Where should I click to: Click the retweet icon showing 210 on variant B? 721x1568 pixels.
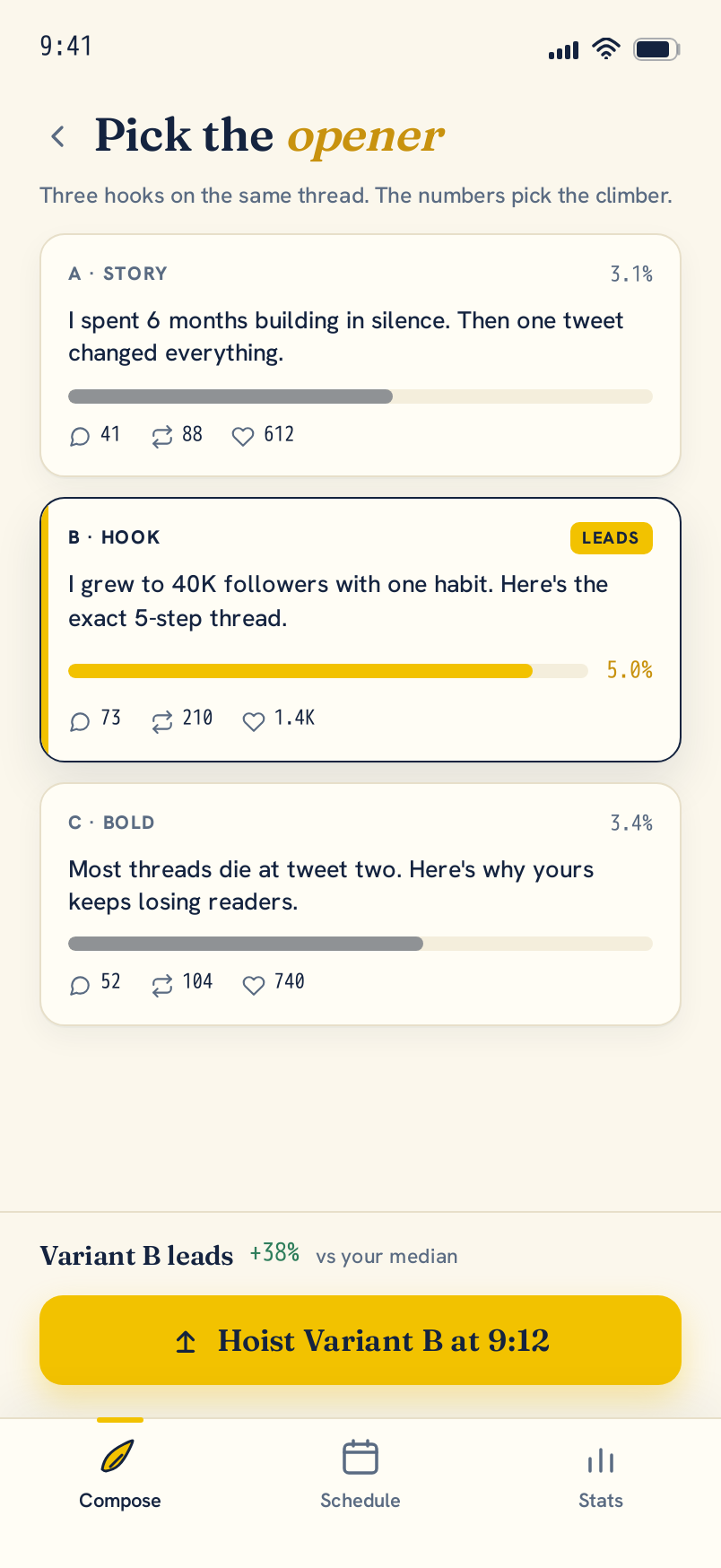(161, 720)
